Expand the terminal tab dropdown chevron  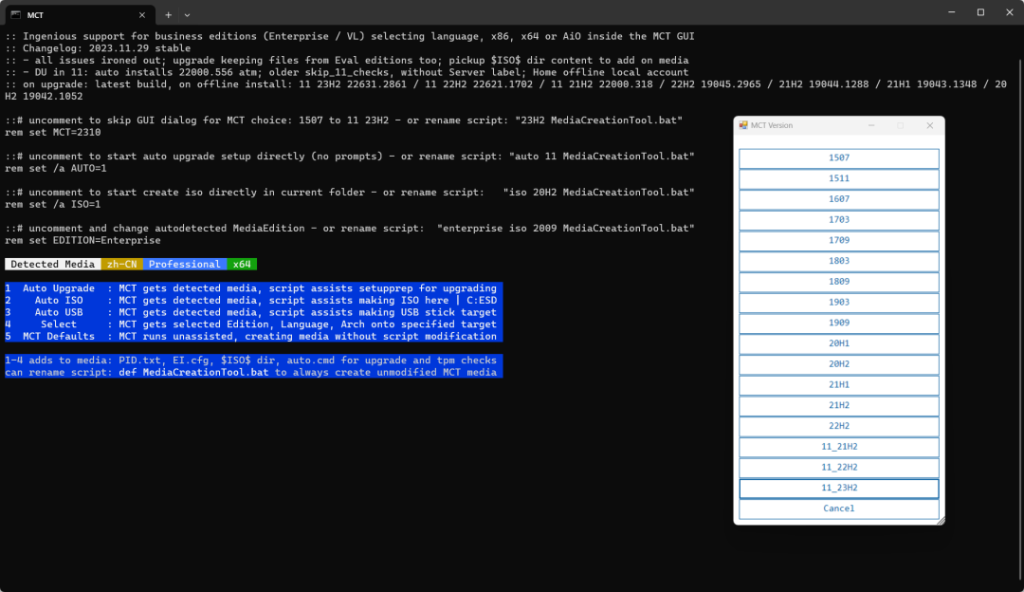point(187,14)
